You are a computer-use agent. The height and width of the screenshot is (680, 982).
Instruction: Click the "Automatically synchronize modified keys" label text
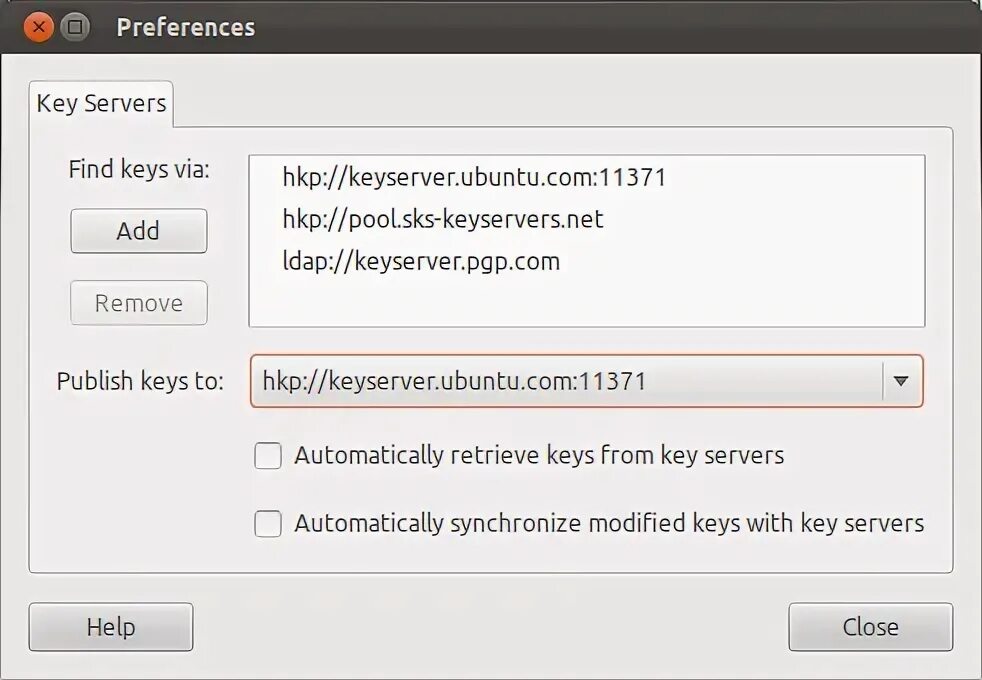[608, 523]
